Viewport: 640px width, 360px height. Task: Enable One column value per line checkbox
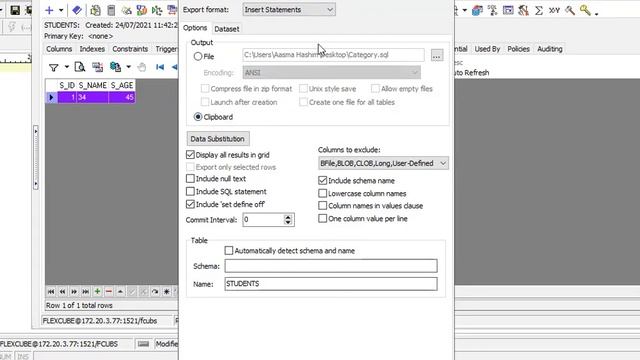coord(322,218)
